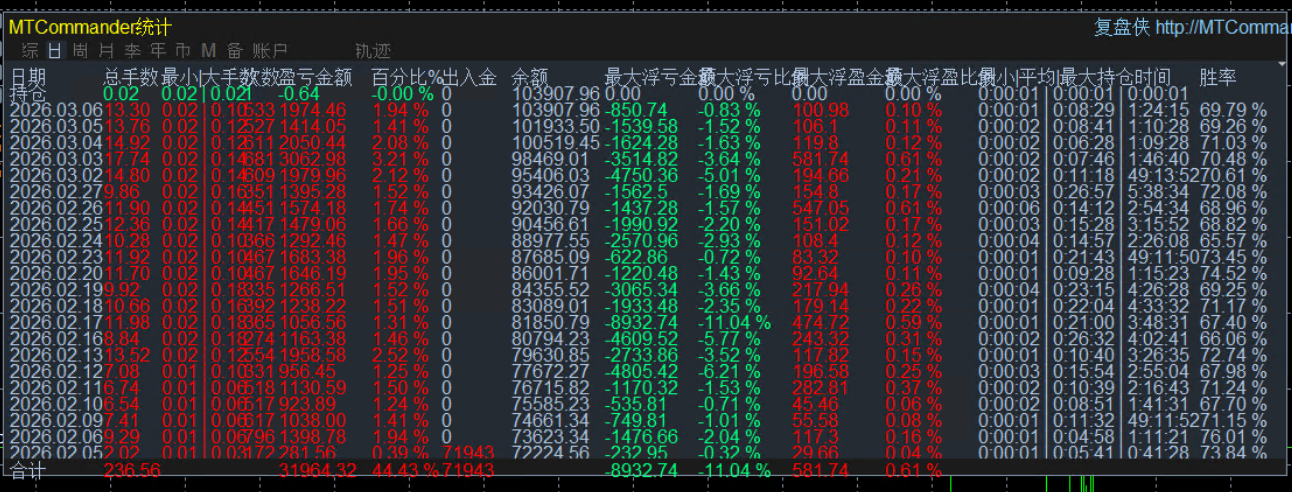Click the 日期 column header

pos(28,77)
